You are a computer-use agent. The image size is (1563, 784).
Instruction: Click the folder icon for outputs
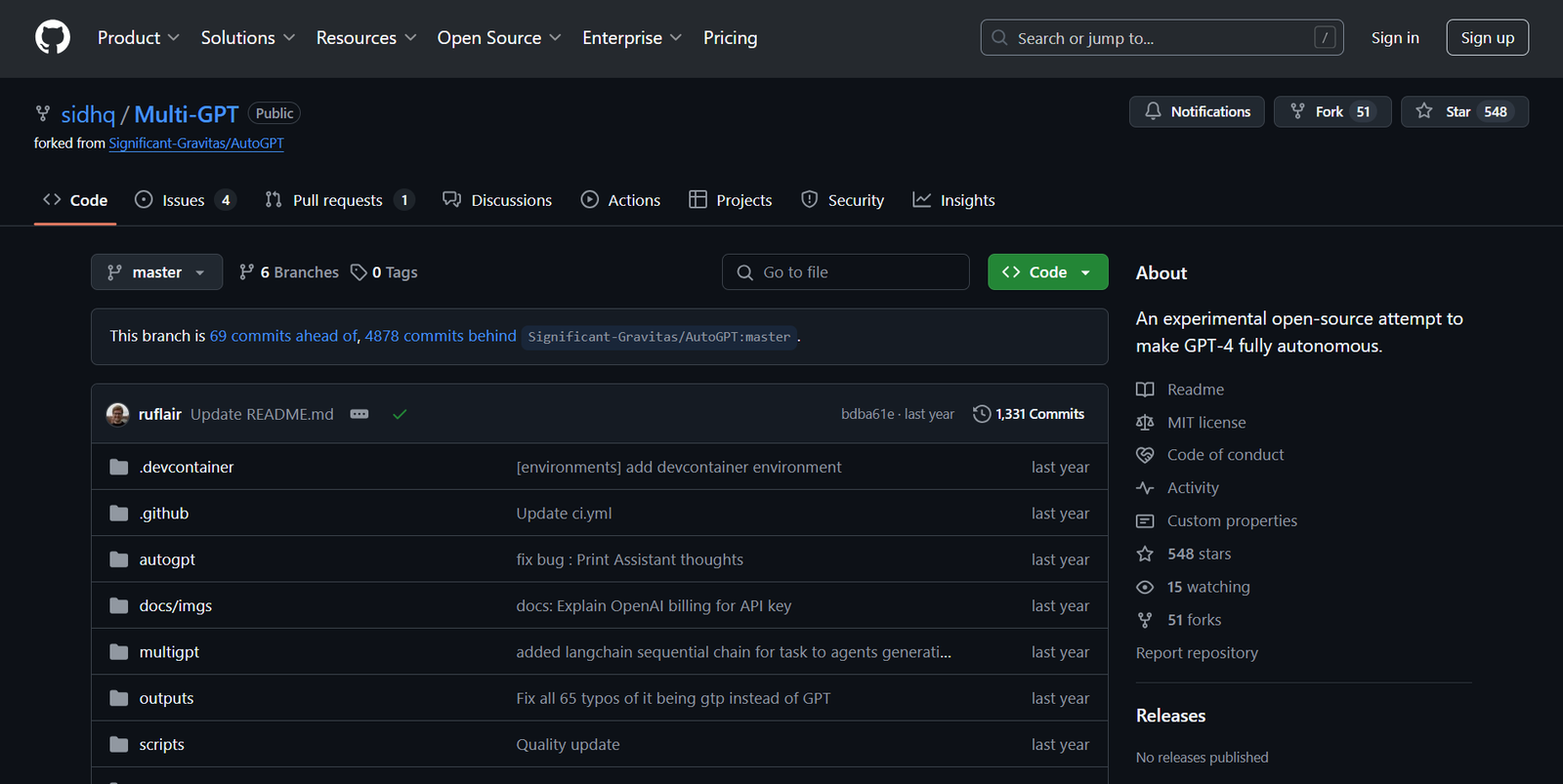119,698
